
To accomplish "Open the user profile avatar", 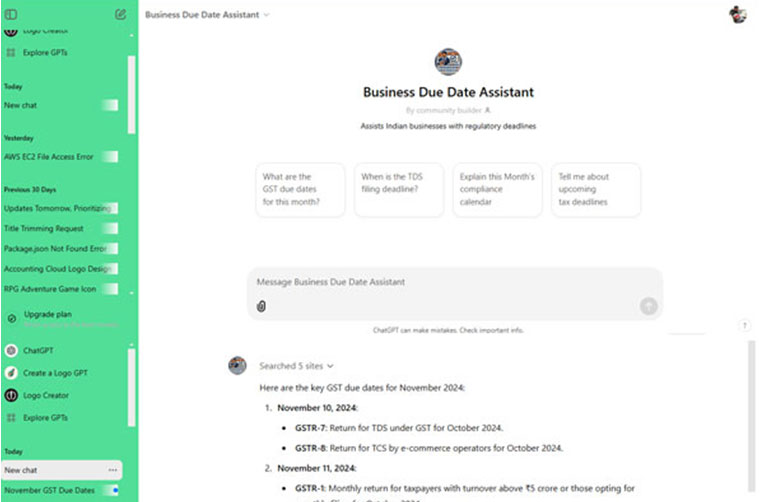I will (x=738, y=14).
